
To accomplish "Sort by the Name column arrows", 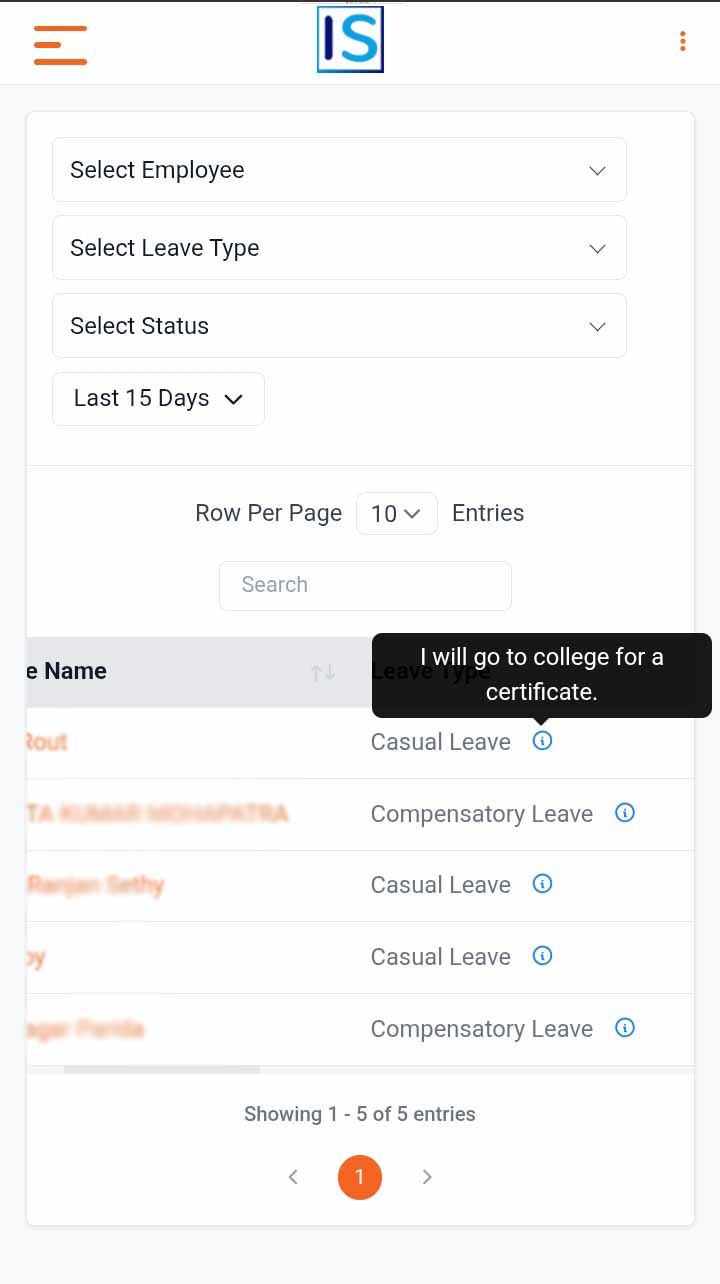I will click(x=322, y=673).
